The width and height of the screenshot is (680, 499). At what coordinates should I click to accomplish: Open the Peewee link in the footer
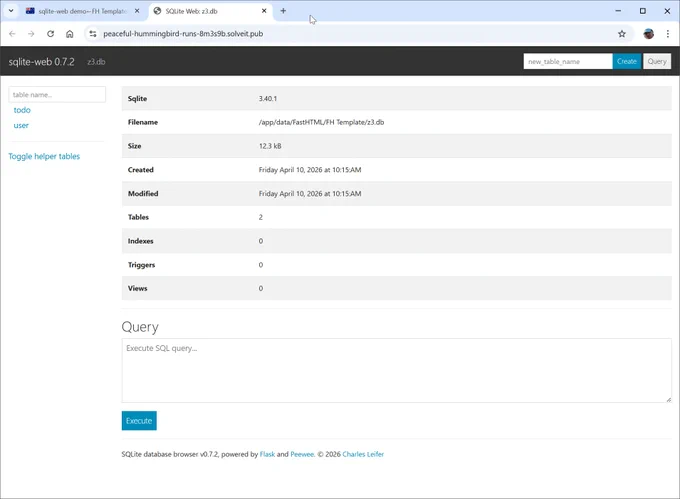click(x=302, y=454)
